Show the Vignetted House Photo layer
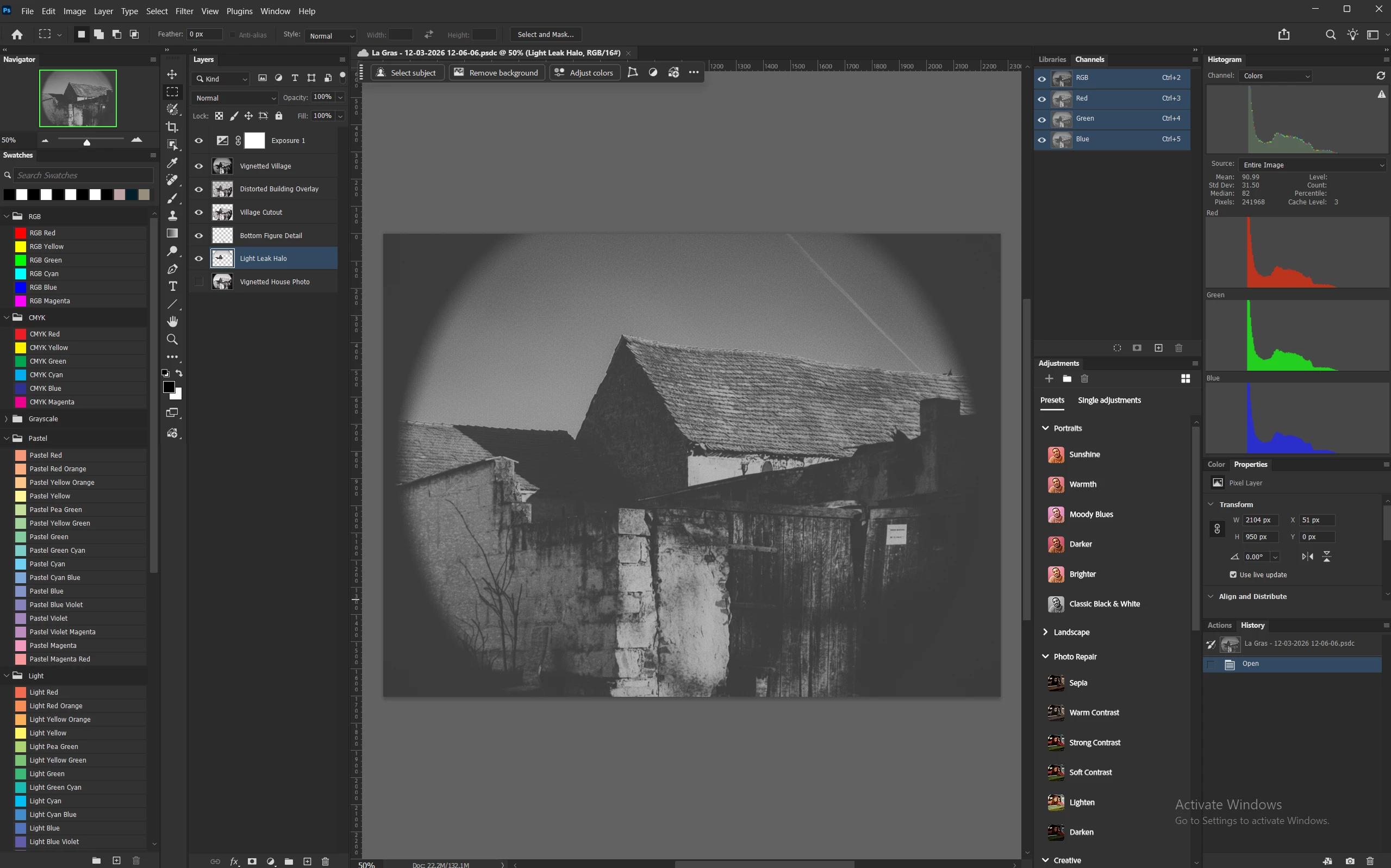Screen dimensions: 1391x868 point(198,282)
